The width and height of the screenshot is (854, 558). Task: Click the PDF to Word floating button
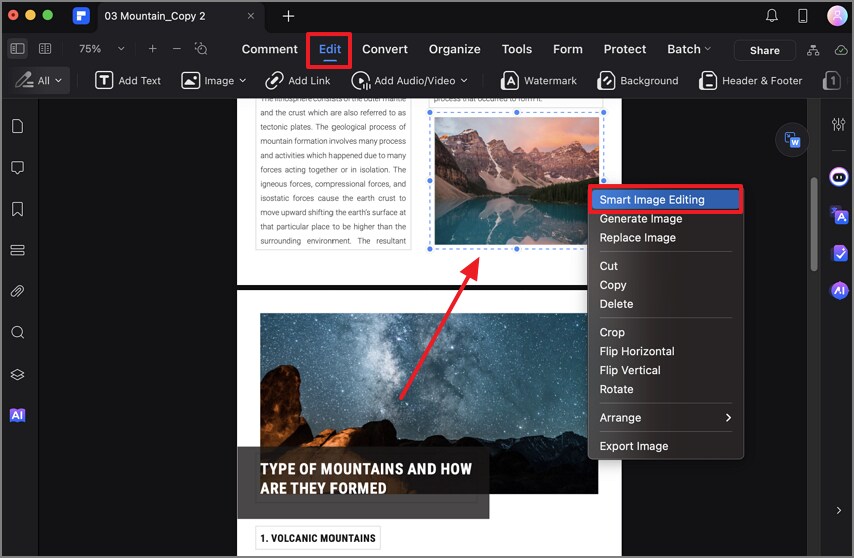tap(792, 140)
